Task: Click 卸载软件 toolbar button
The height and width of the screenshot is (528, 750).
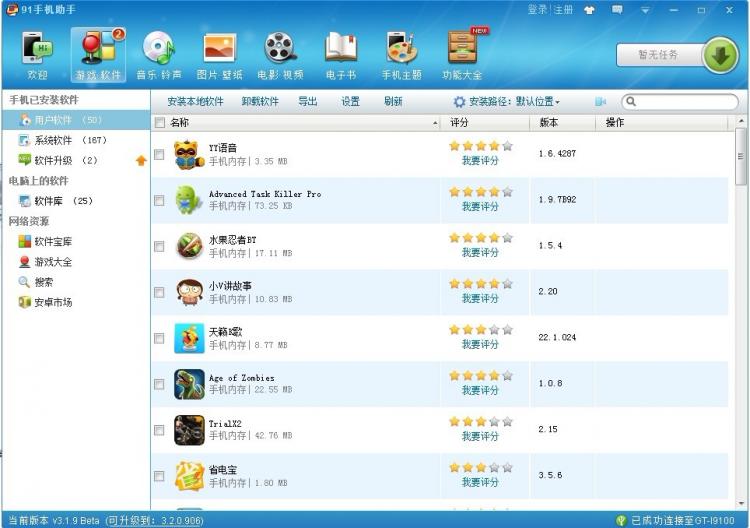Action: [260, 101]
